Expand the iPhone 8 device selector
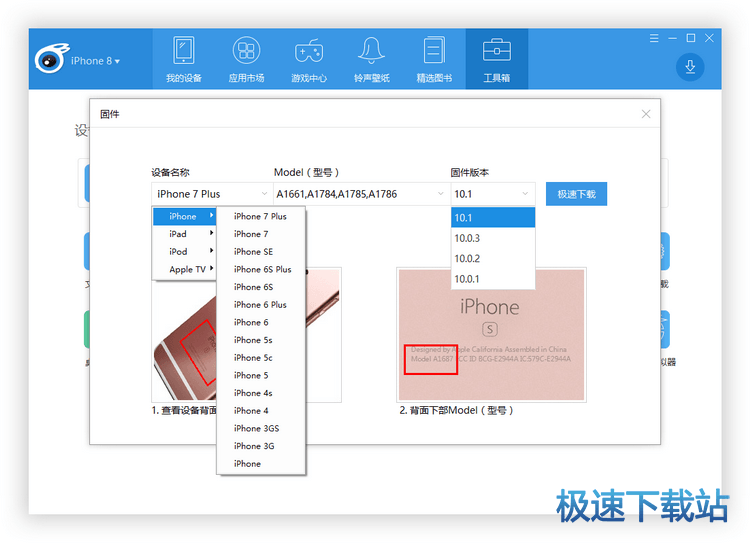 [x=96, y=61]
